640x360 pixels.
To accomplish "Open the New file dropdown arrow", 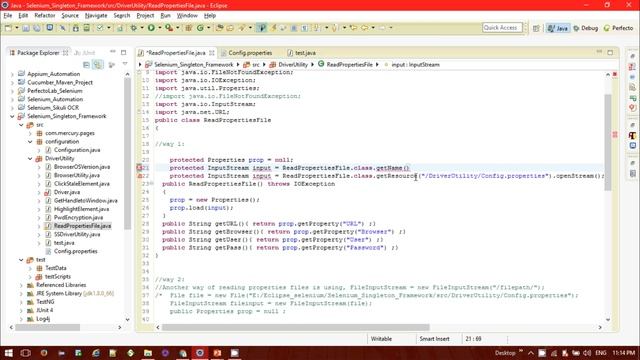I will coord(17,28).
